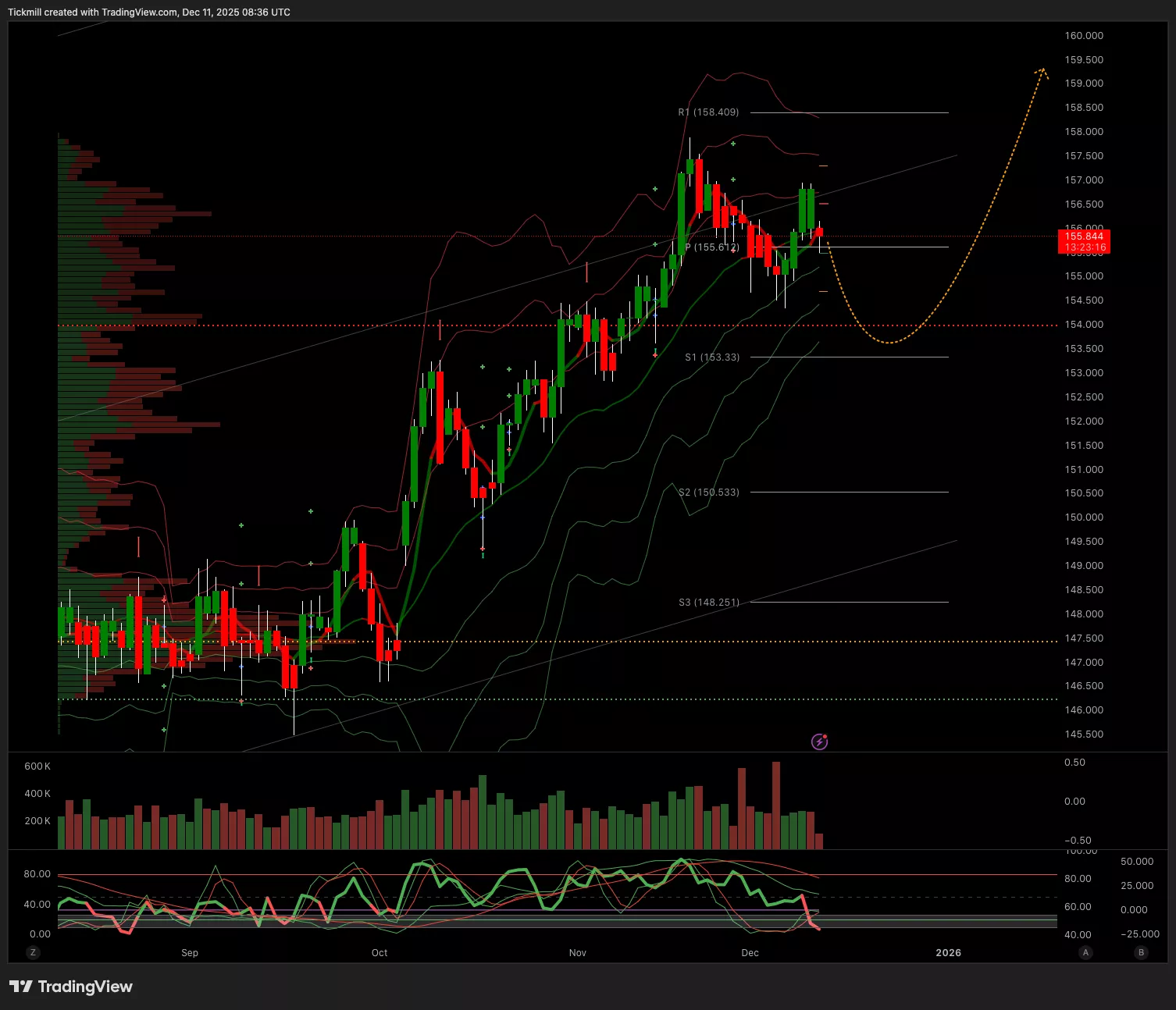
Task: Click the Dec label on time axis
Action: 750,953
